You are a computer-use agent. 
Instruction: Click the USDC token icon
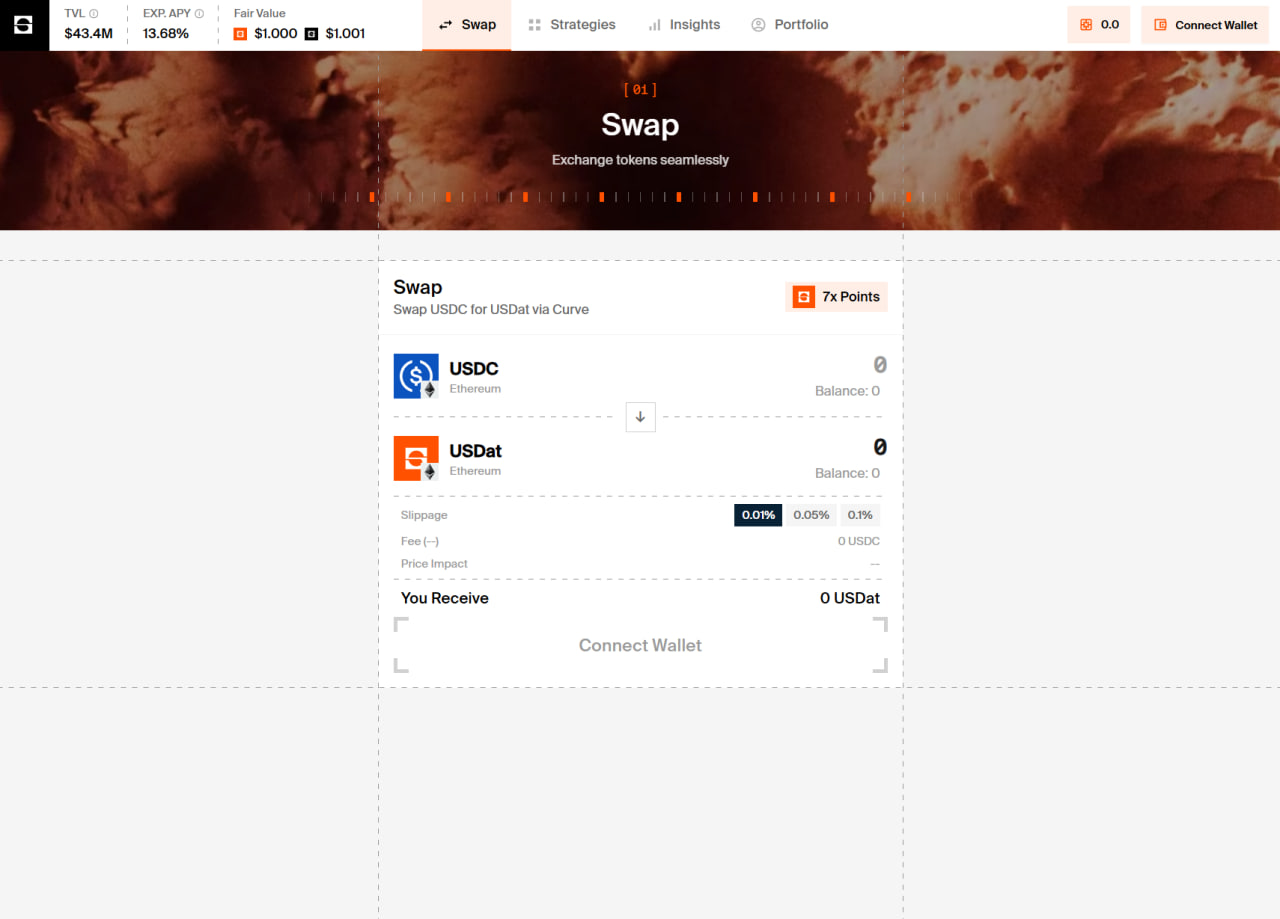point(416,376)
